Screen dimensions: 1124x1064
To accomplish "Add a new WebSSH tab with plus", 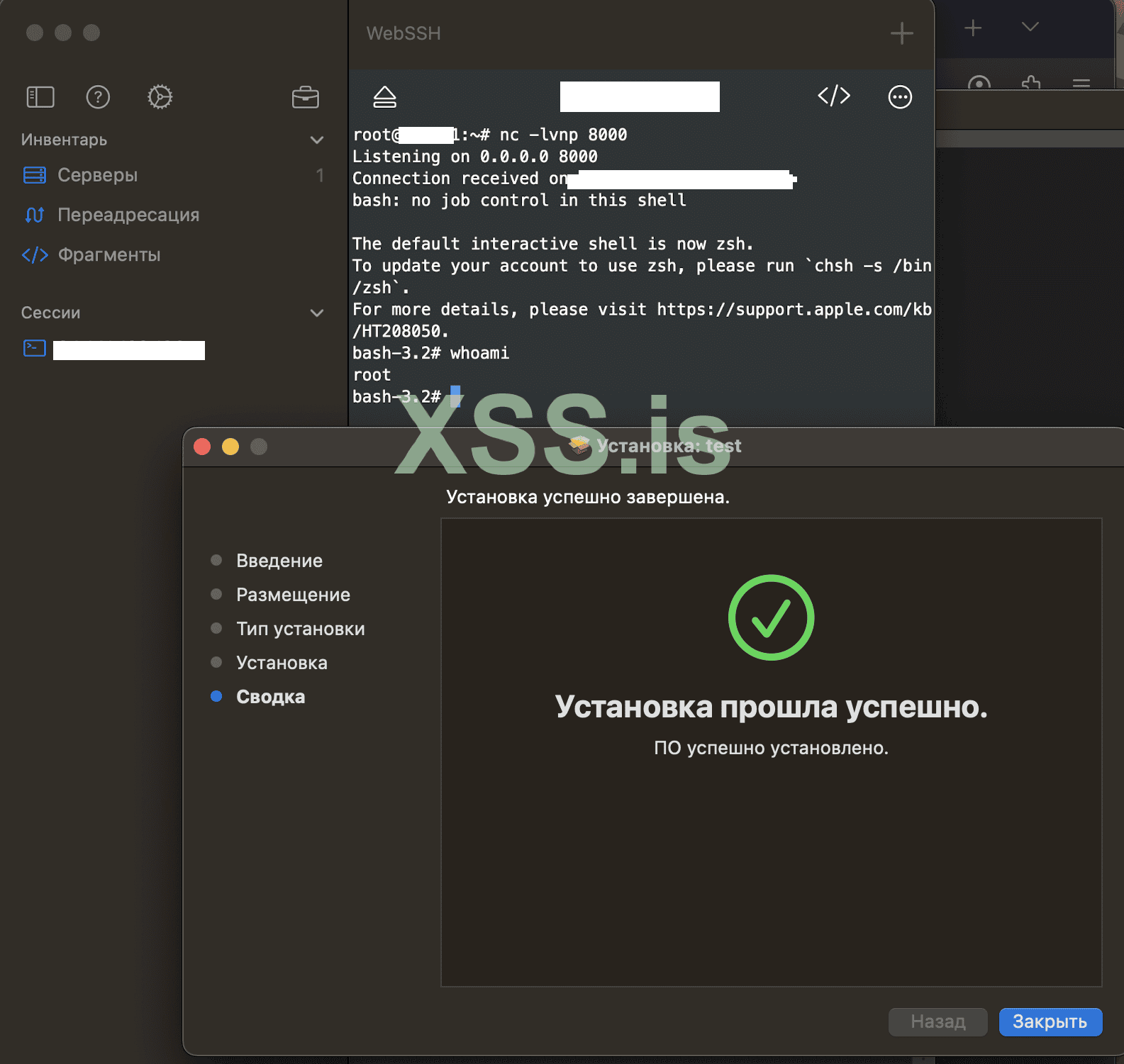I will pyautogui.click(x=902, y=33).
